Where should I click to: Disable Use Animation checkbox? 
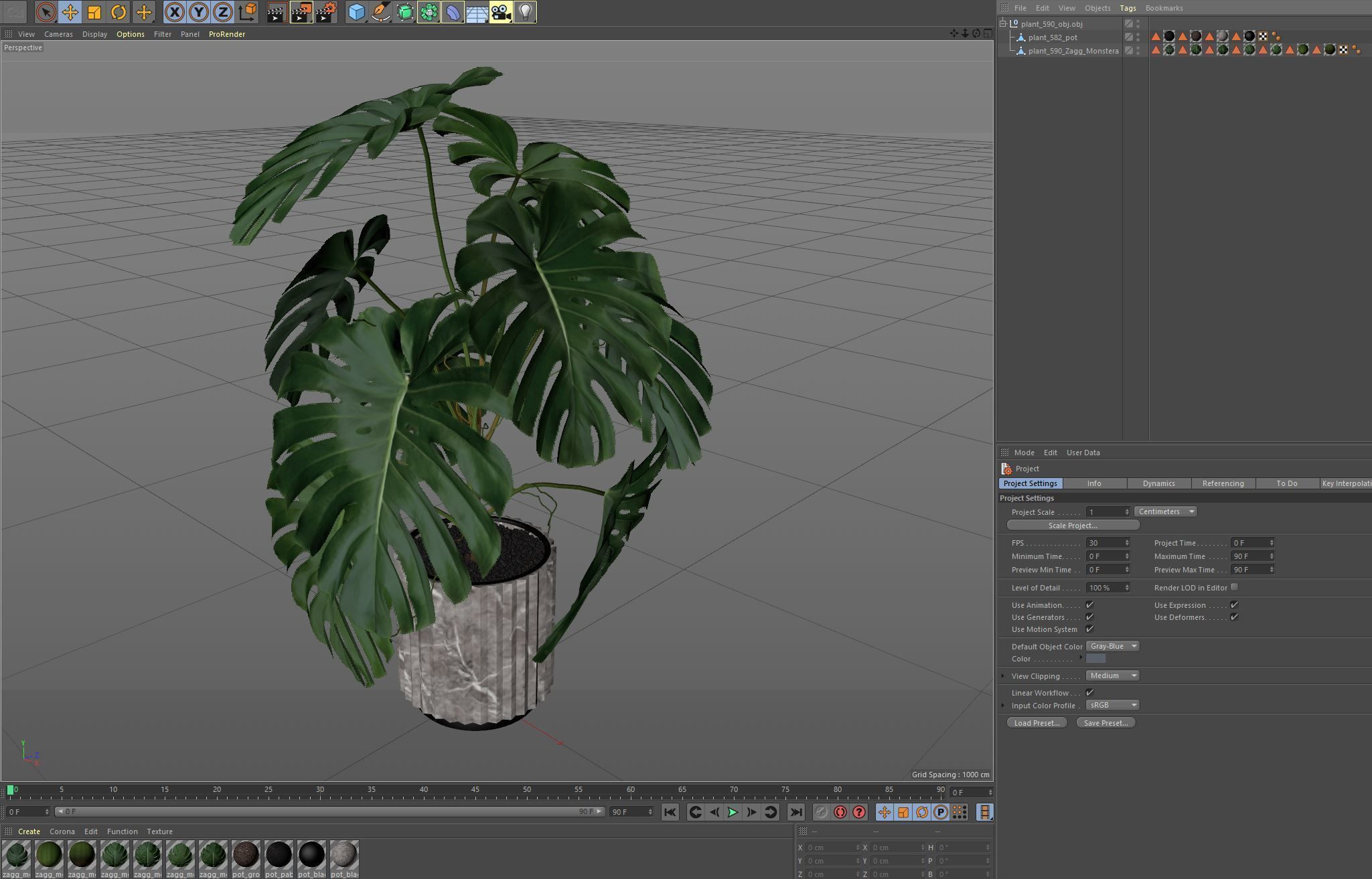coord(1089,605)
